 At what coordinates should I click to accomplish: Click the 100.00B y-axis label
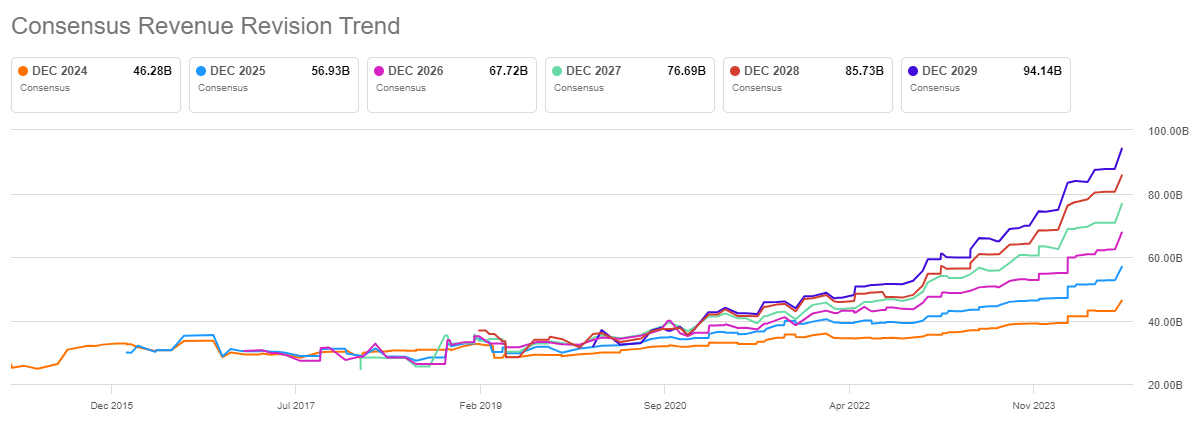(x=1165, y=132)
